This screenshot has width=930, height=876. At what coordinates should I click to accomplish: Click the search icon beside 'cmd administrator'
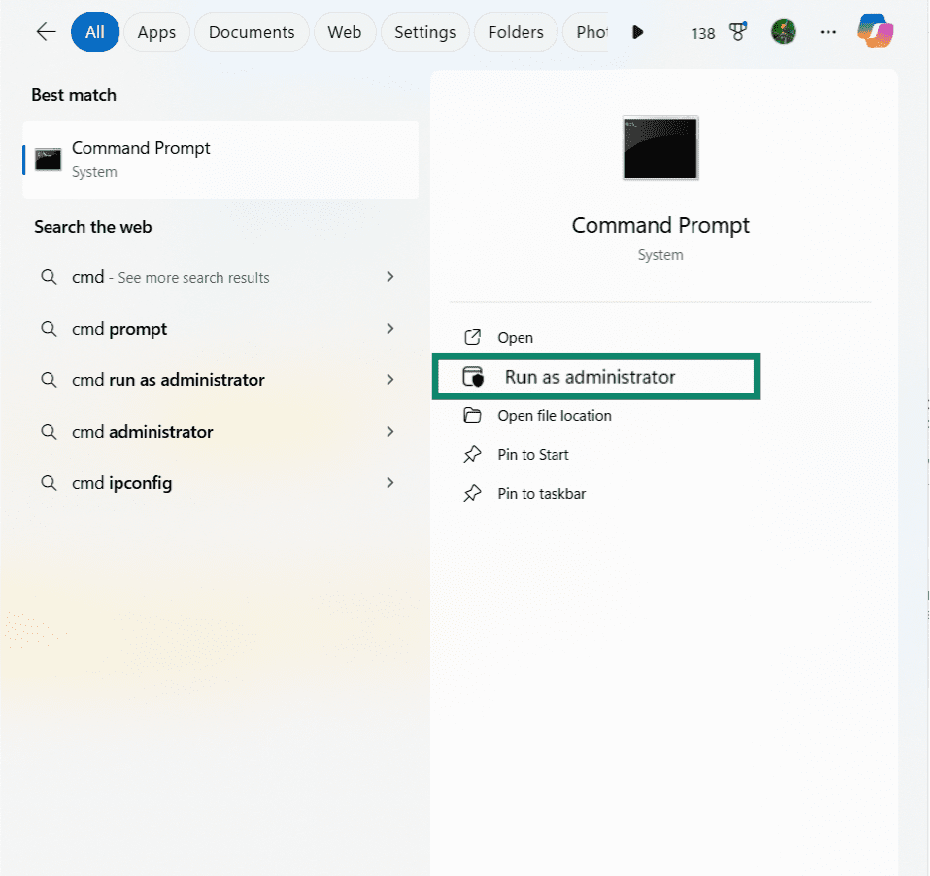[x=49, y=431]
